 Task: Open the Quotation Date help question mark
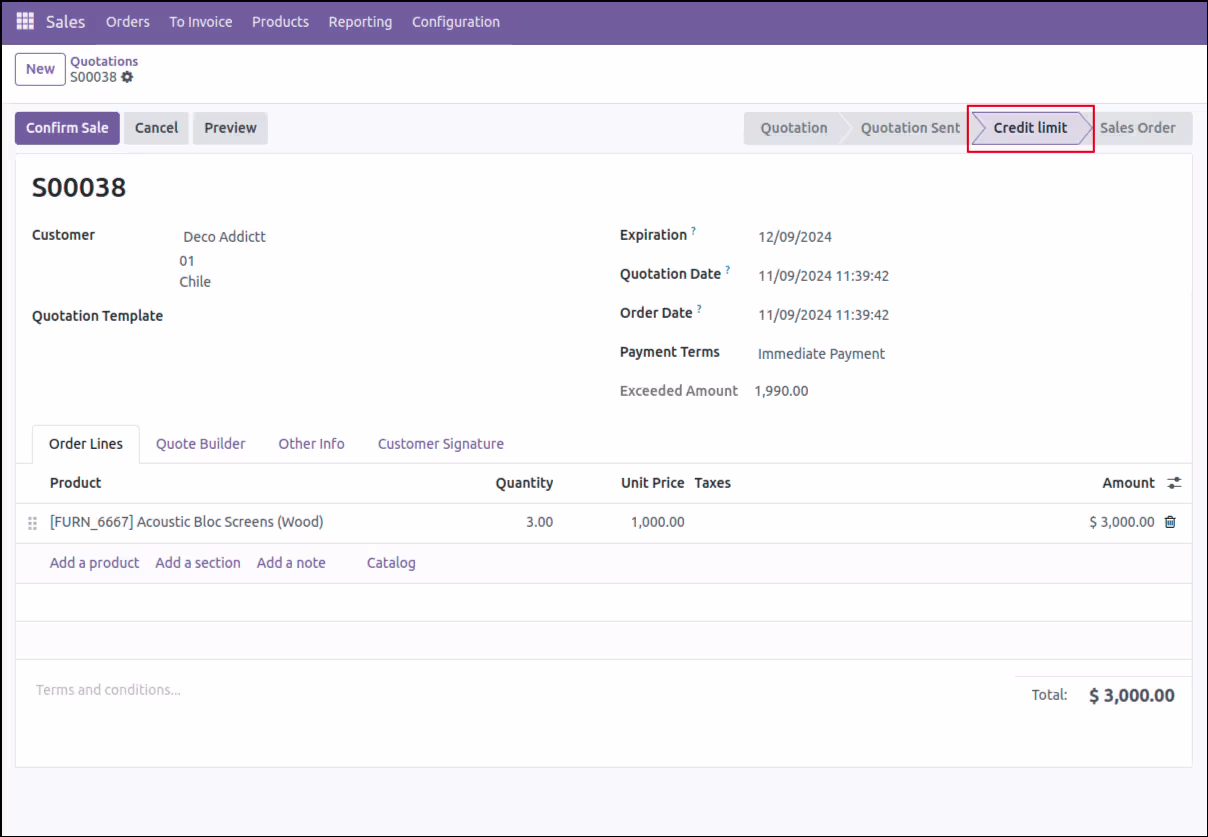(728, 270)
